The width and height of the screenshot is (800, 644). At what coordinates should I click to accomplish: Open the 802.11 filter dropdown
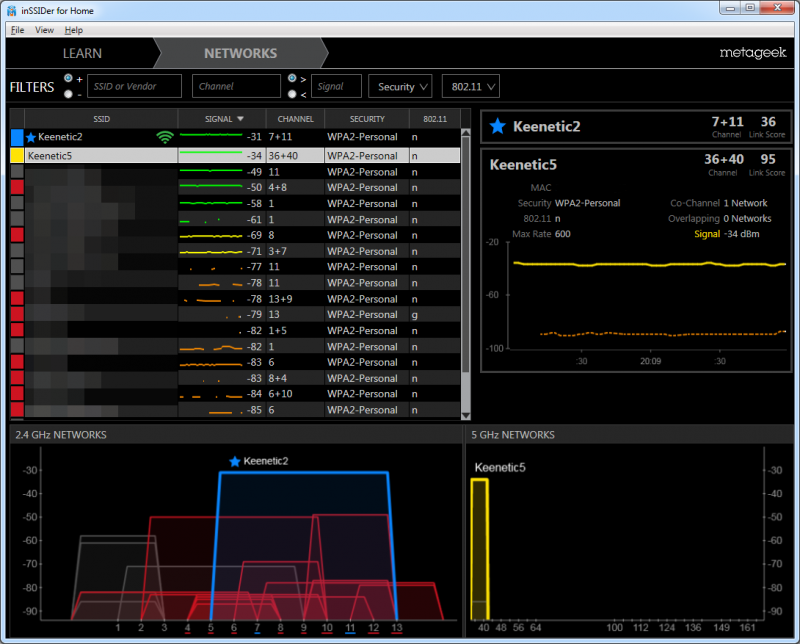coord(470,87)
